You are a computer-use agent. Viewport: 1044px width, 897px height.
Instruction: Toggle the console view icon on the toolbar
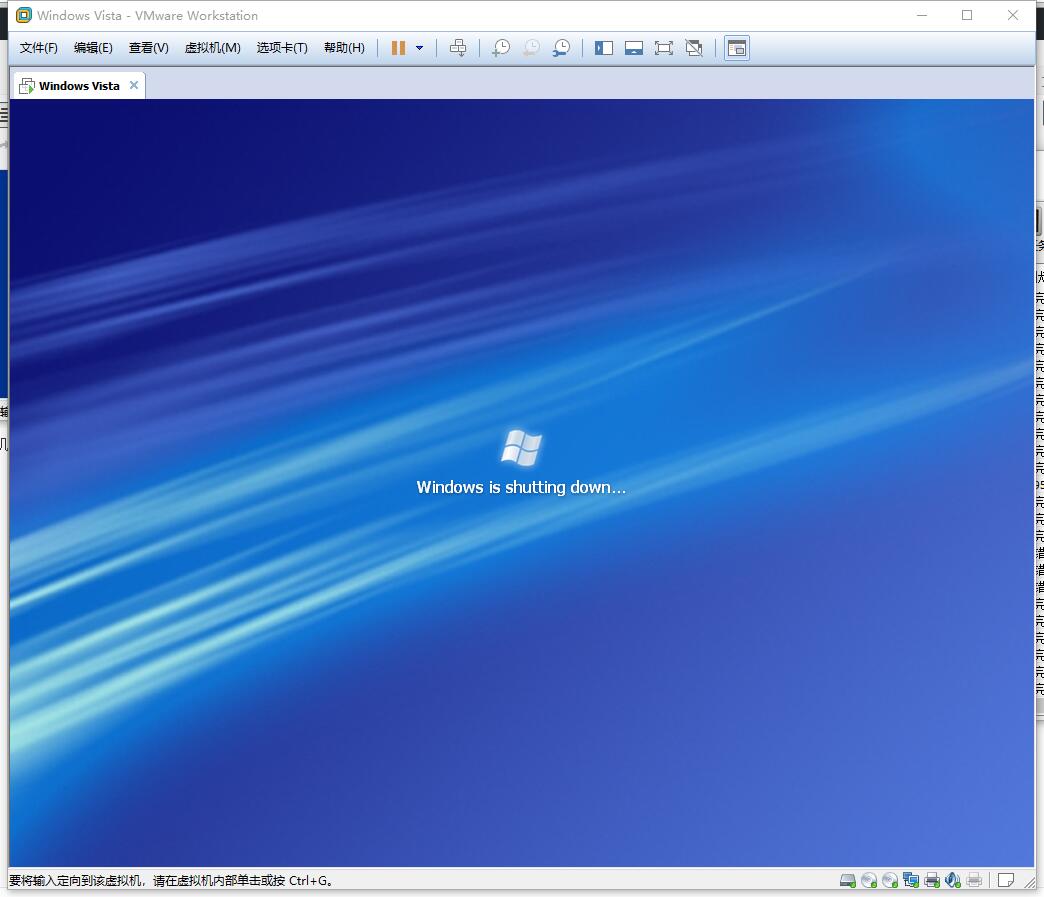coord(737,48)
